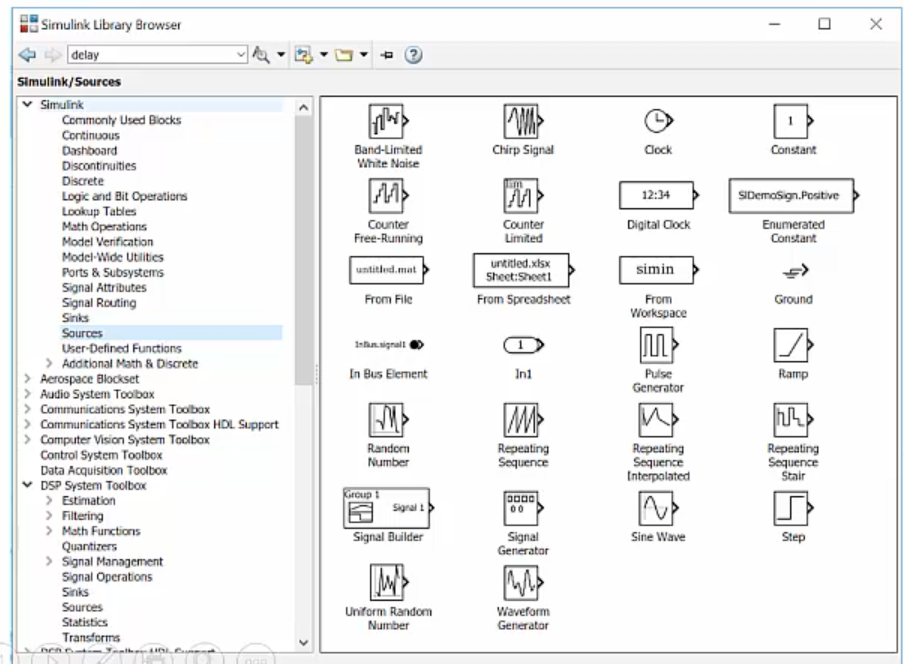Expand the Filtering subnode
904x664 pixels.
(x=49, y=515)
